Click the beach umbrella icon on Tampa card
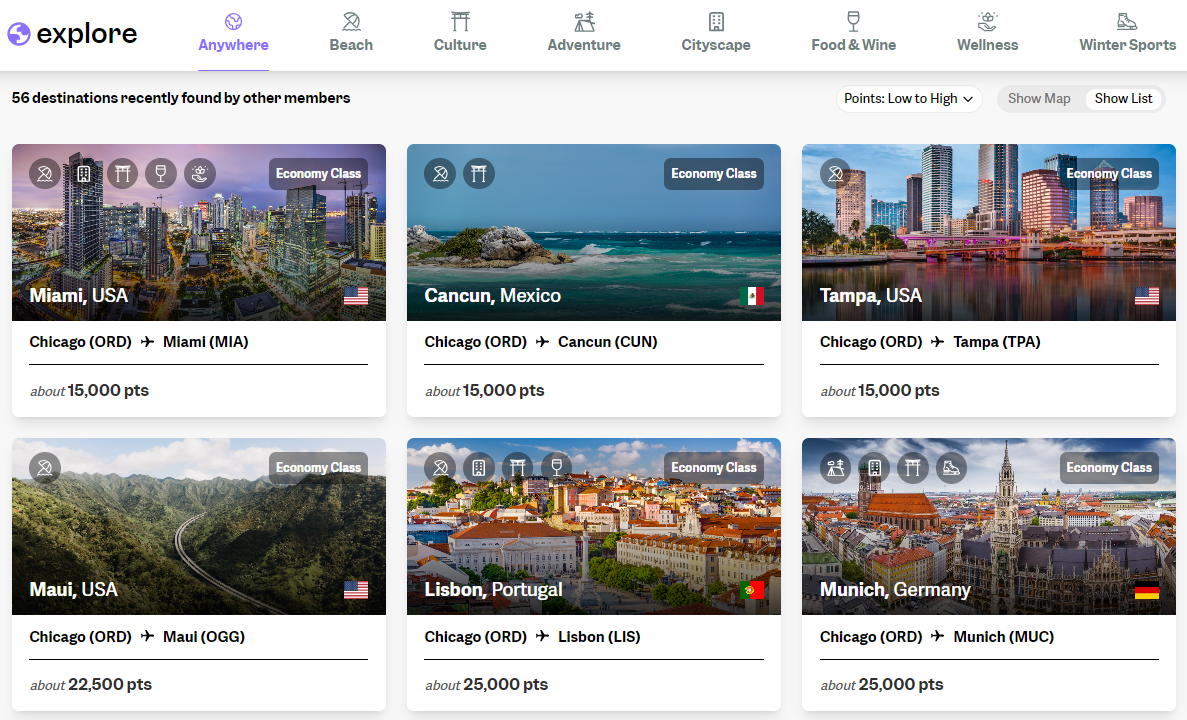 [x=835, y=174]
